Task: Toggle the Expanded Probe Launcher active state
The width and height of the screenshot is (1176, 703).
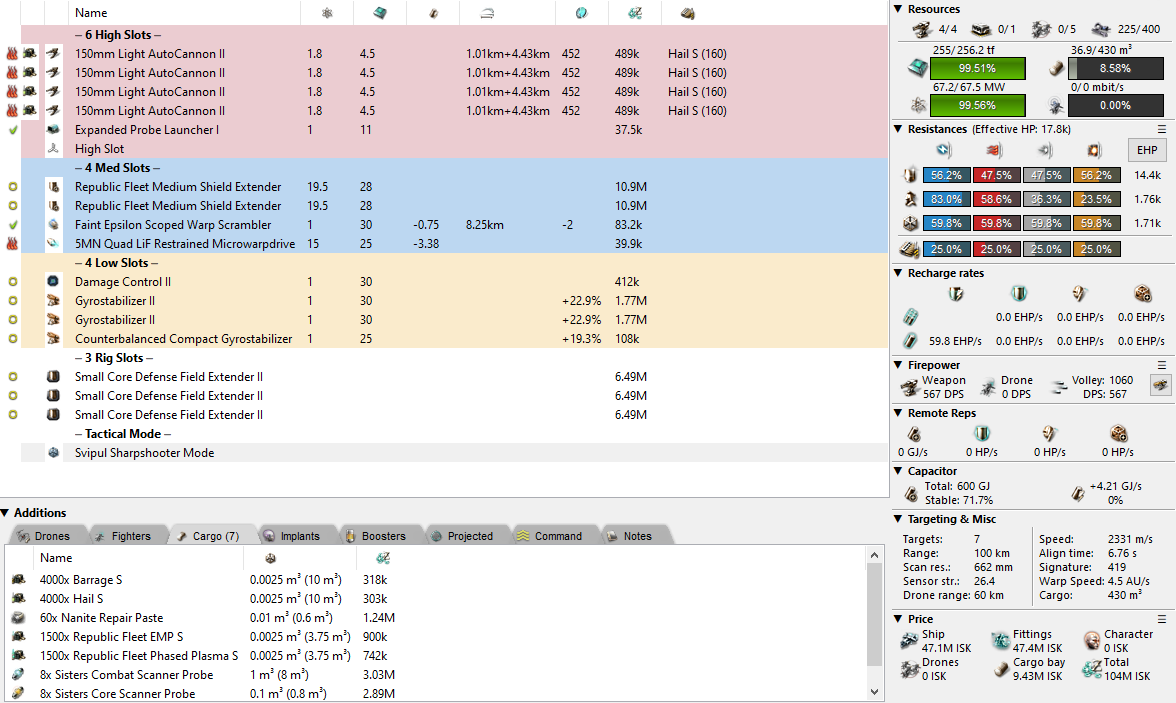Action: 12,130
